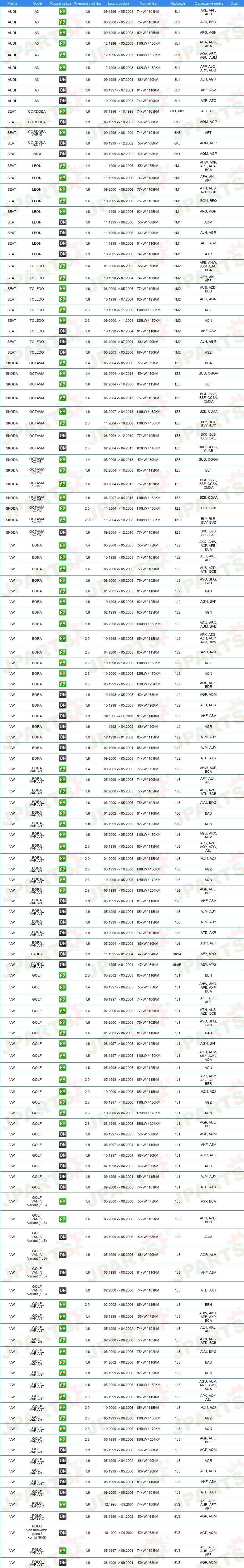Screen dimensions: 244x1568
Task: Click the Lata produkcji column header
Action: [119, 3]
